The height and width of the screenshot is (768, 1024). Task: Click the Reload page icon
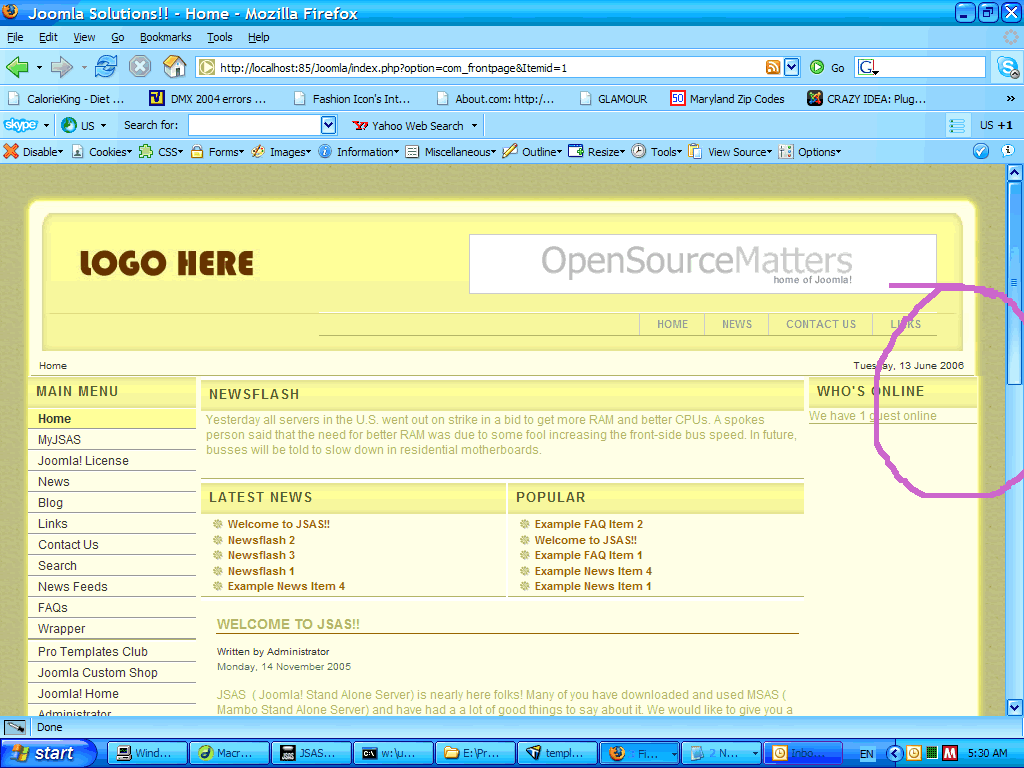click(x=106, y=67)
